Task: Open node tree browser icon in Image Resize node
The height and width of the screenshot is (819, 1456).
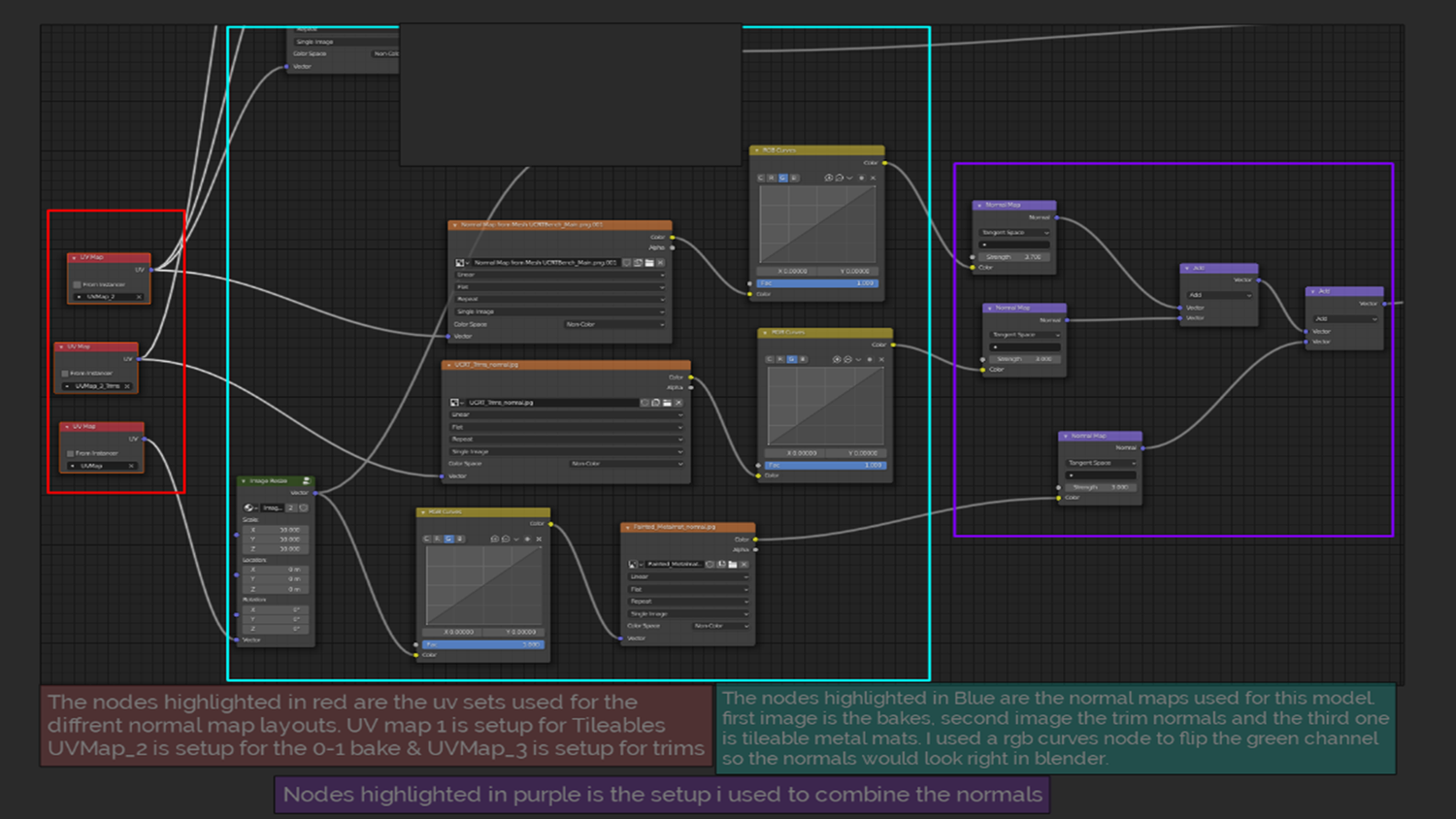Action: [x=249, y=508]
